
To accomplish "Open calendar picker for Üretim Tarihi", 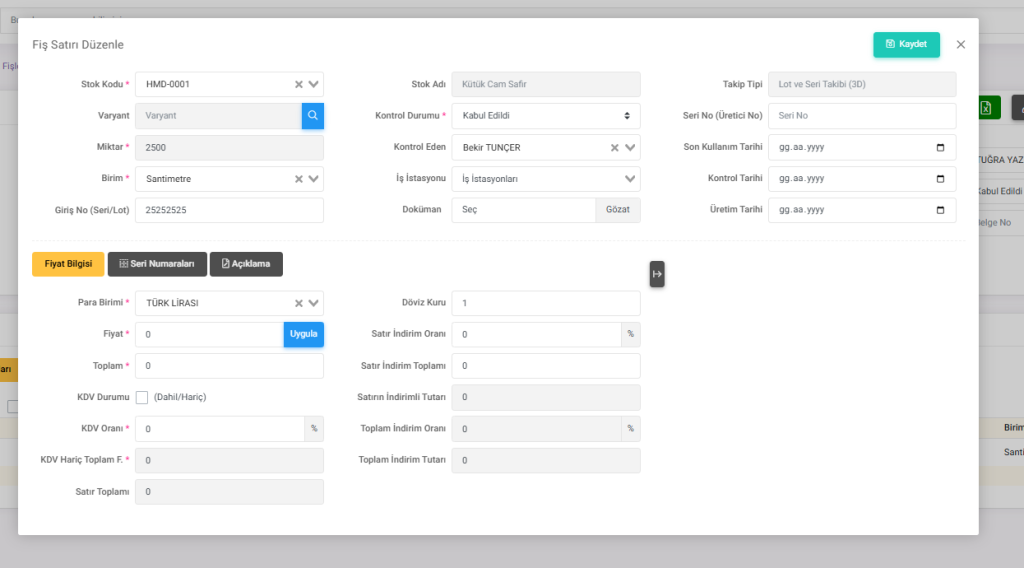I will click(940, 210).
